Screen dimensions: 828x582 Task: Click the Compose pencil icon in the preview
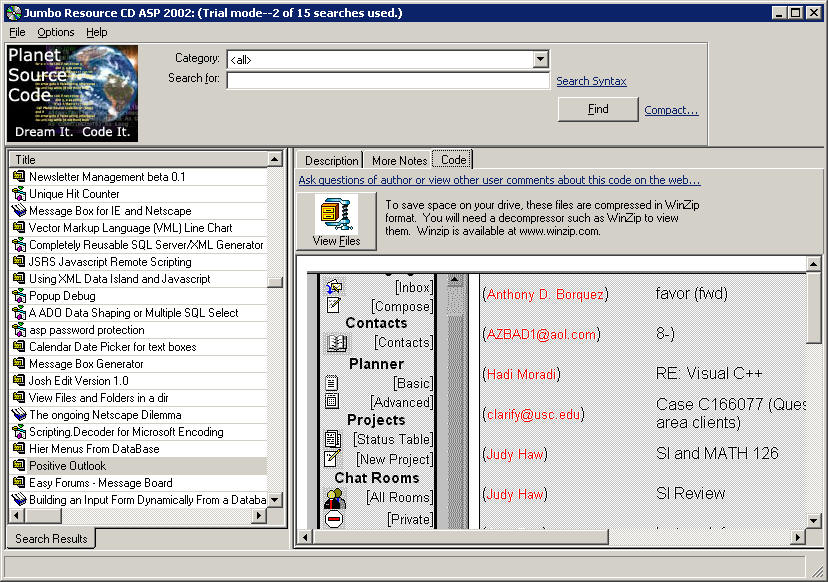pyautogui.click(x=333, y=305)
